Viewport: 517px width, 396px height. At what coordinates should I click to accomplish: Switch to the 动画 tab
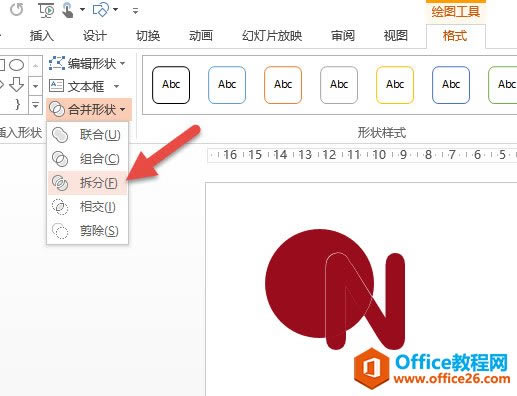[x=201, y=35]
